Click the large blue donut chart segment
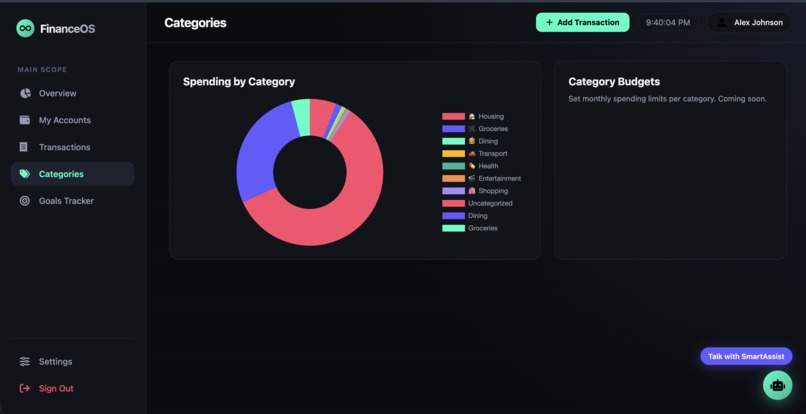The height and width of the screenshot is (414, 806). point(260,154)
